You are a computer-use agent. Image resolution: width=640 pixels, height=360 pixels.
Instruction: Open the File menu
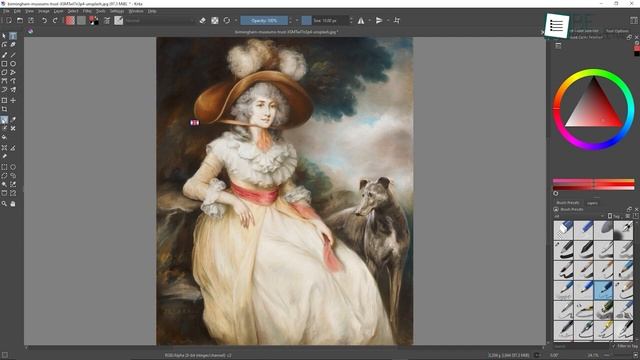[6, 11]
